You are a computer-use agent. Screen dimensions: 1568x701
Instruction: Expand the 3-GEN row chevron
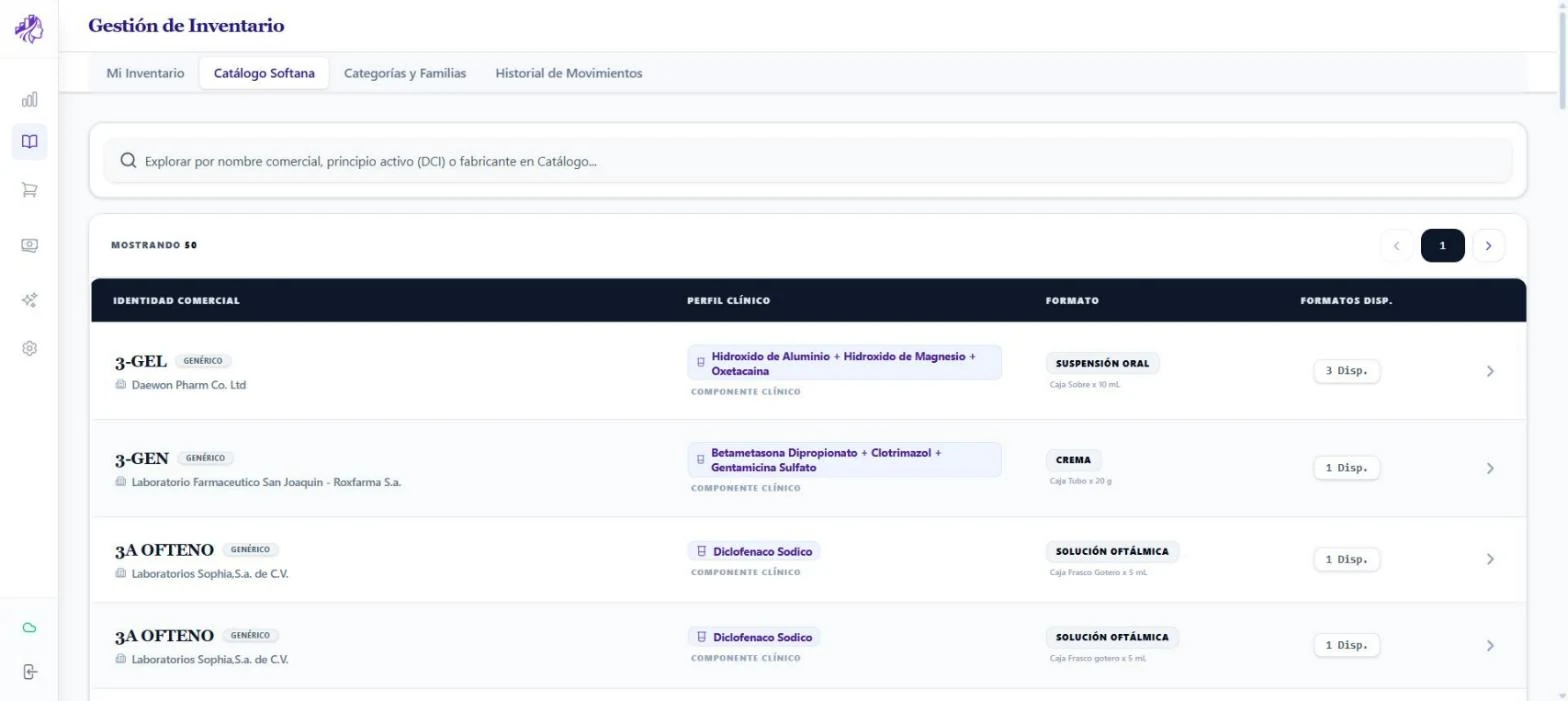(x=1490, y=468)
